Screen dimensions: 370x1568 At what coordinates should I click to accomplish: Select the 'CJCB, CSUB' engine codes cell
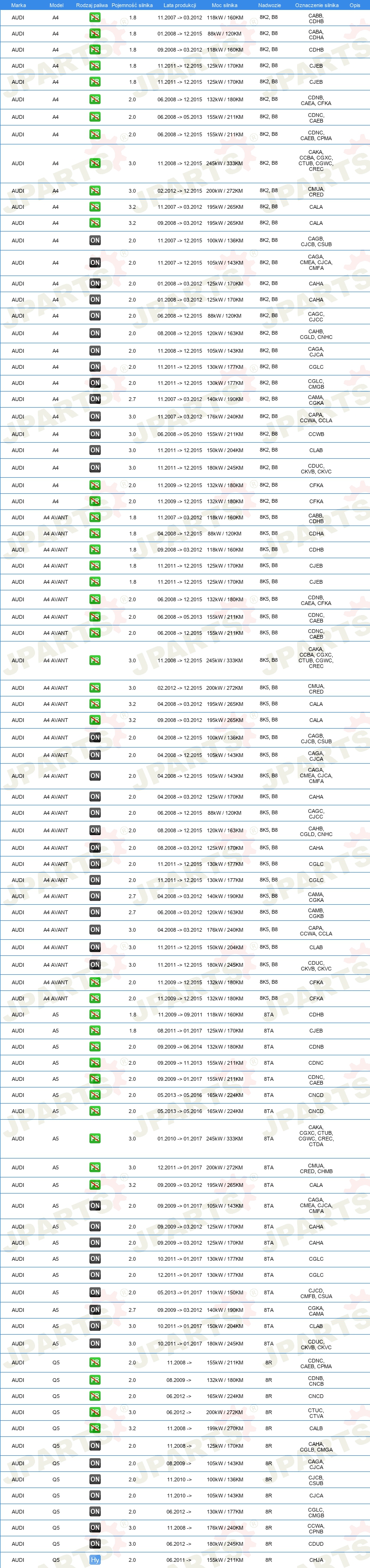point(316,1480)
